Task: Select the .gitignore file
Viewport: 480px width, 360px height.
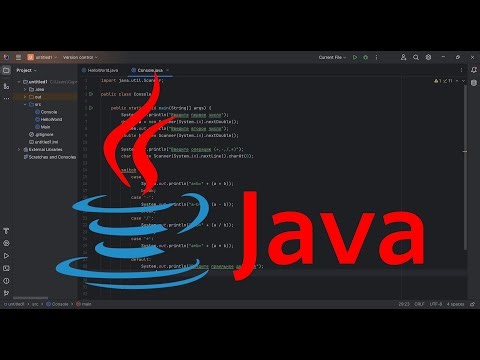Action: coord(41,134)
